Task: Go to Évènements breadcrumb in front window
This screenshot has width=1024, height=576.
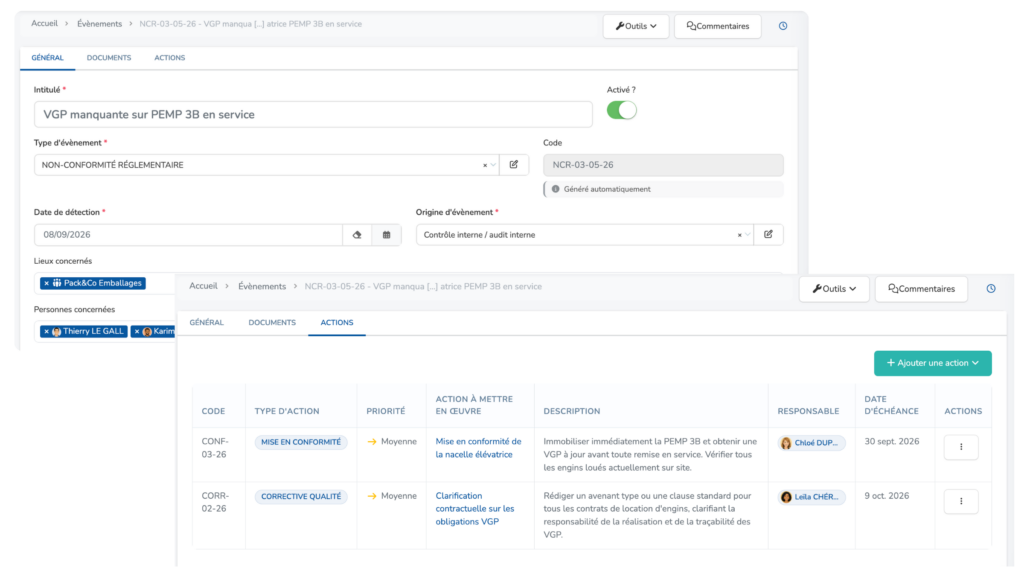Action: (262, 286)
